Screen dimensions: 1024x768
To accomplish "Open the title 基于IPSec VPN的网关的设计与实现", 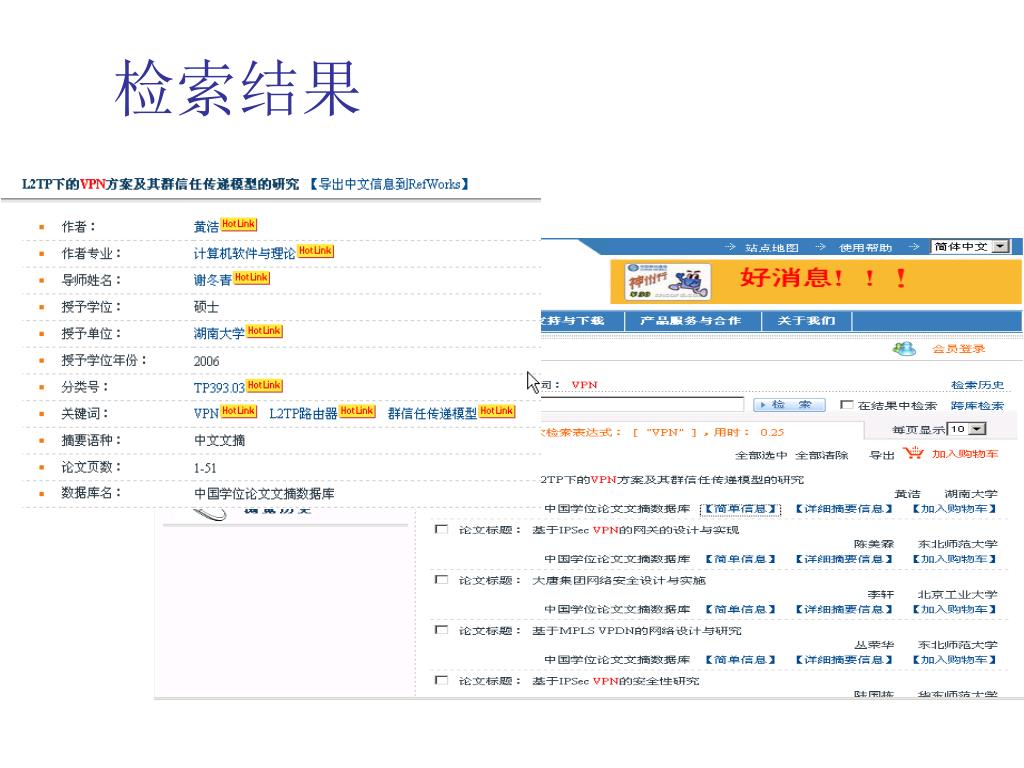I will (635, 530).
